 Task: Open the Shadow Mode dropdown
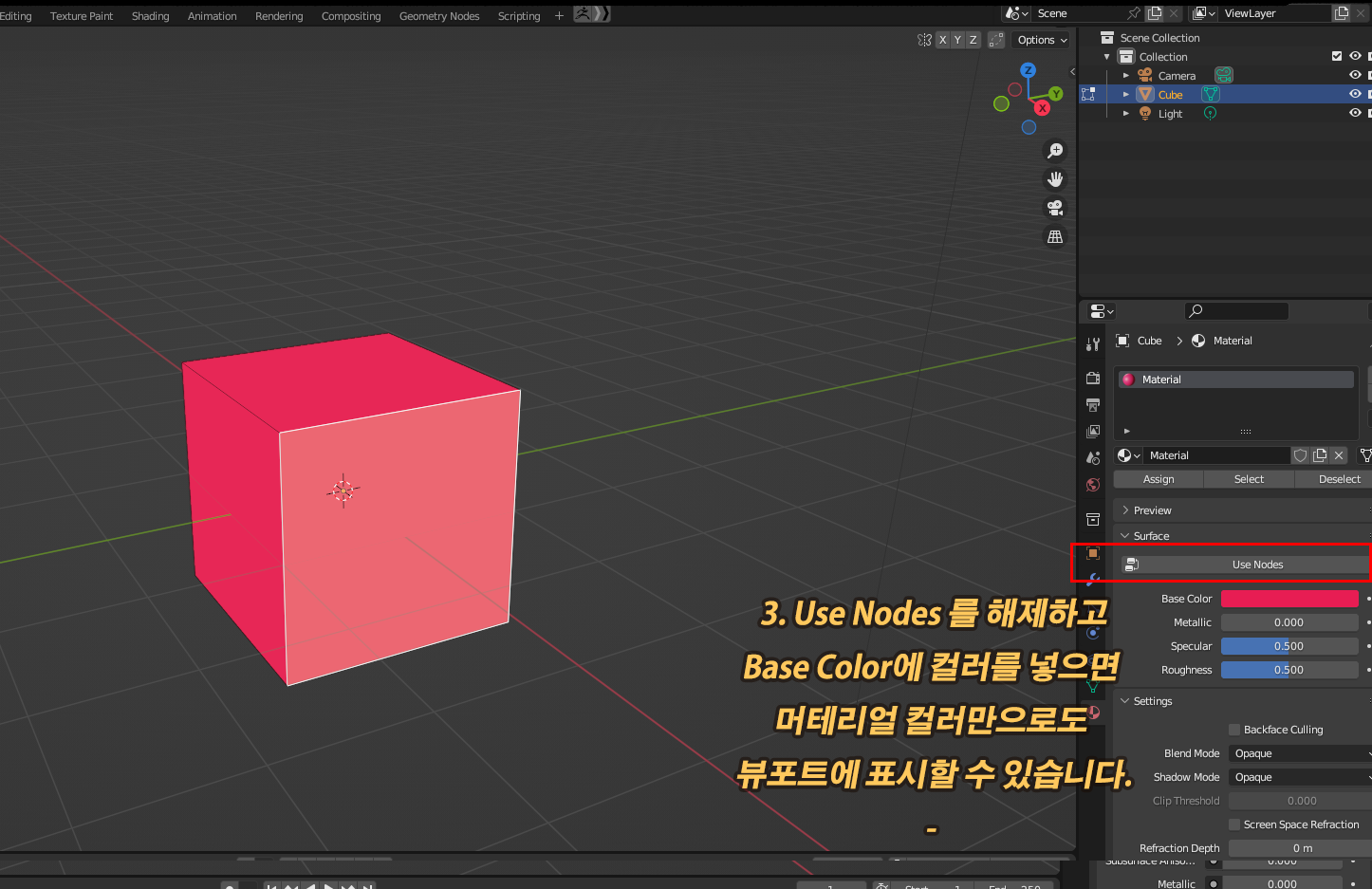click(1300, 777)
